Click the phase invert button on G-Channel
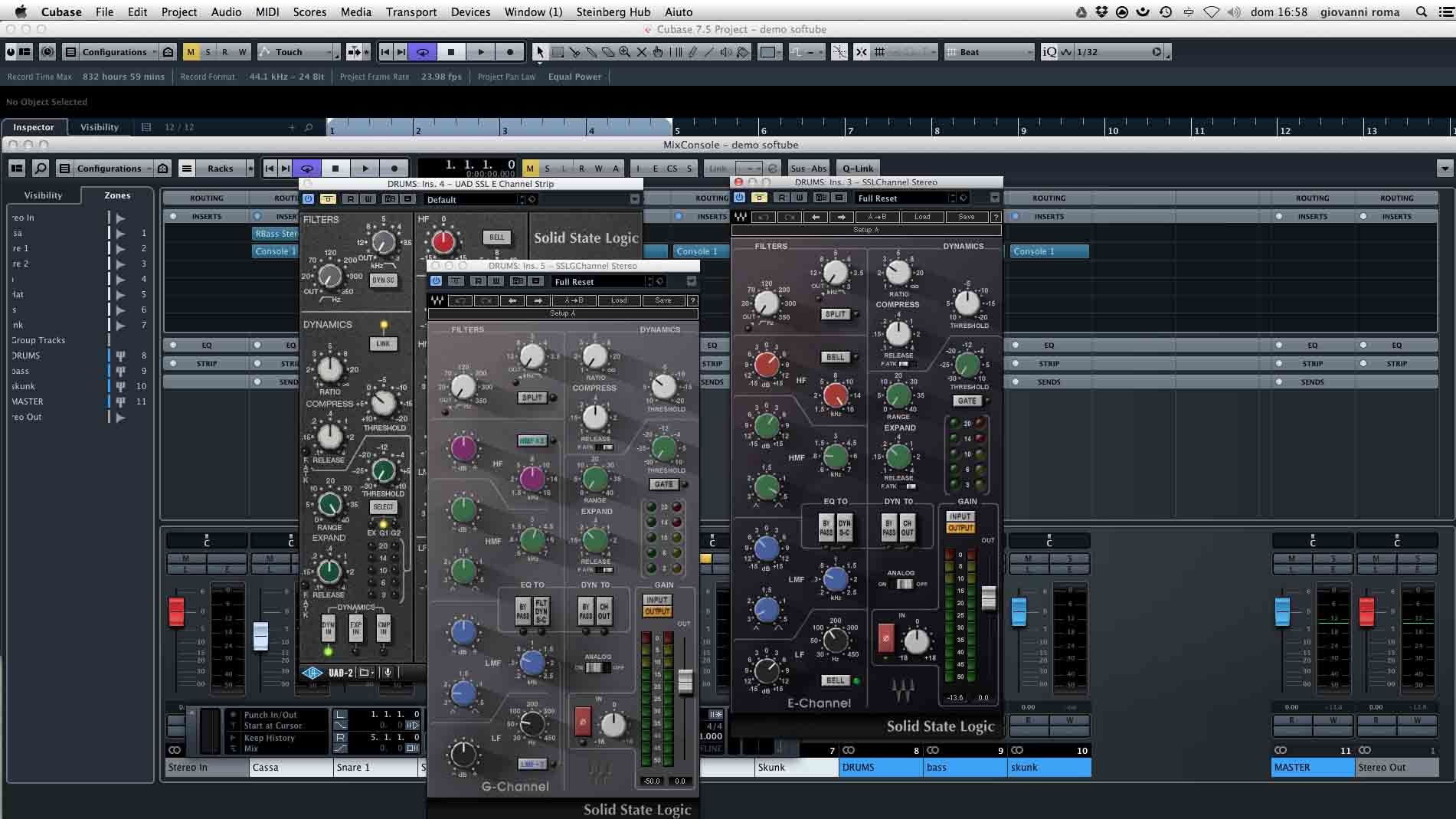The width and height of the screenshot is (1456, 819). click(x=583, y=722)
